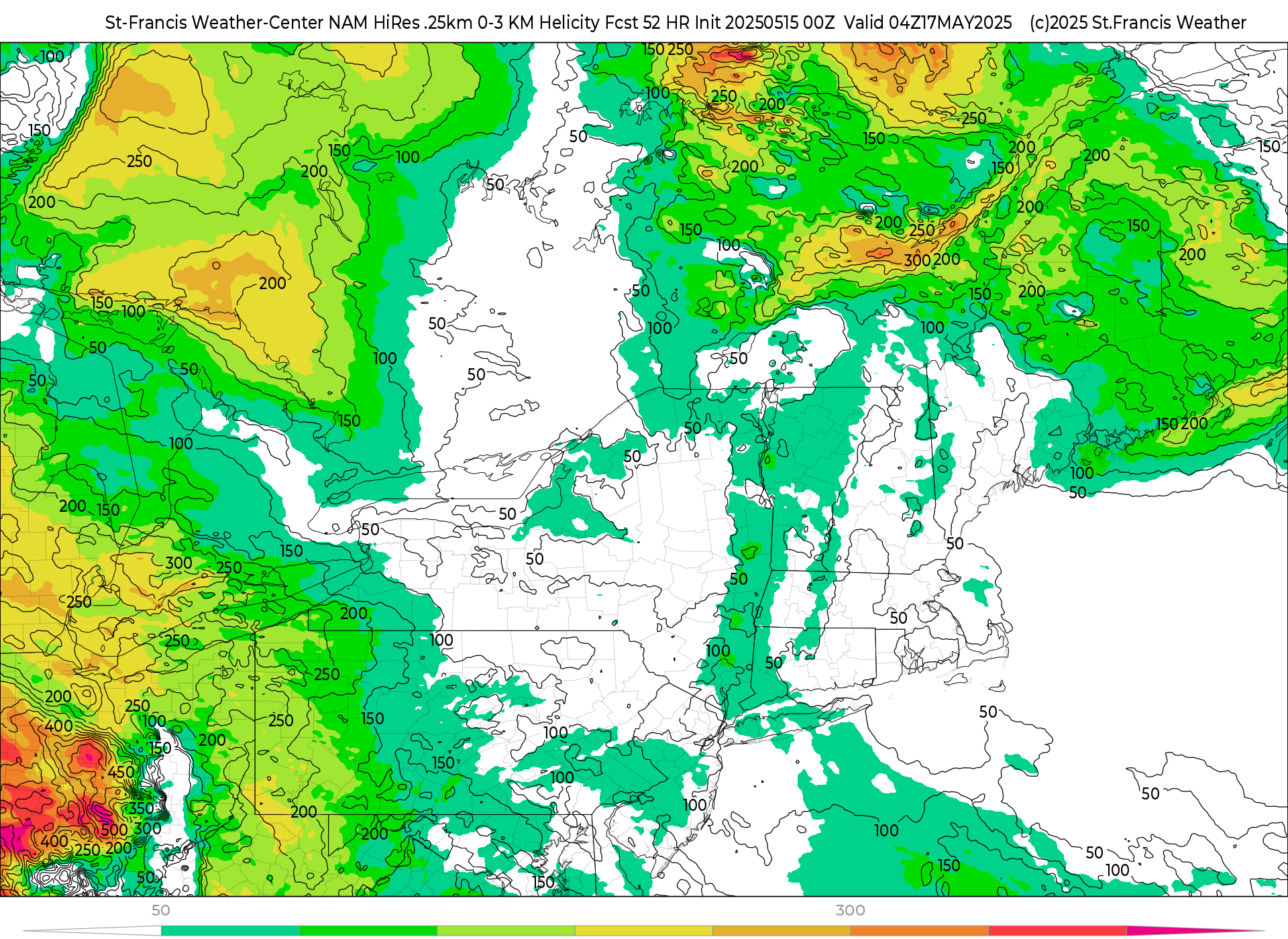The height and width of the screenshot is (939, 1288).
Task: Click the gray arrow end of the color bar
Action: point(93,931)
